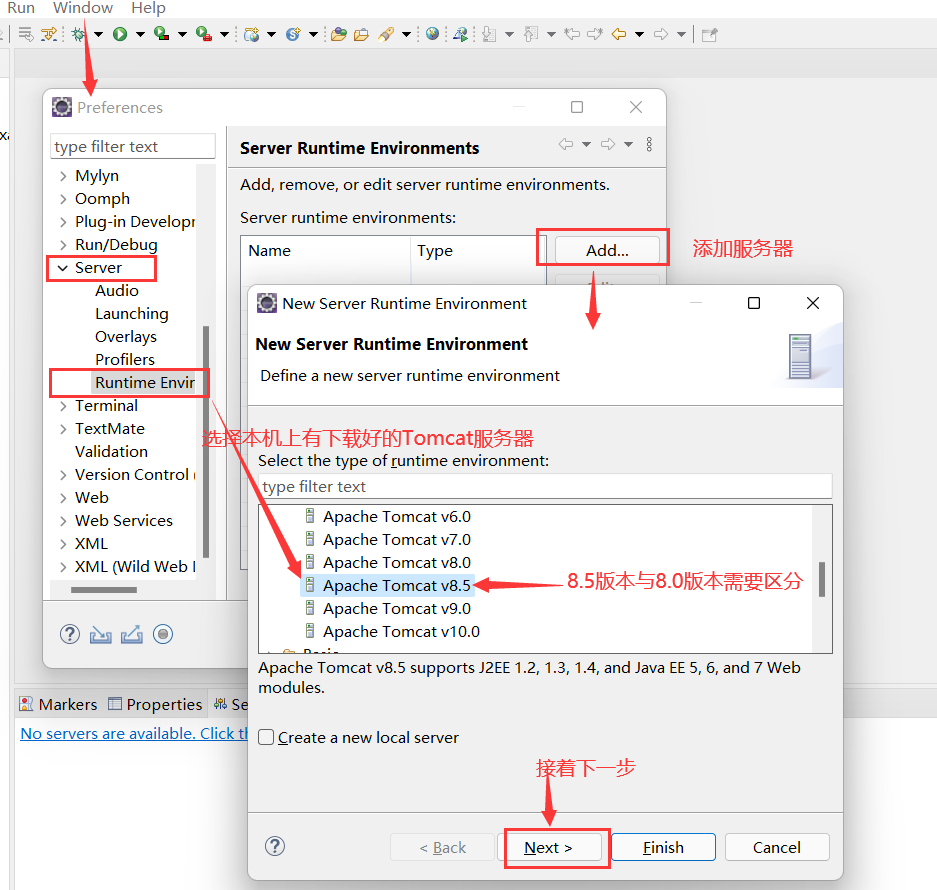Click Preferences tree horizontal scrollbar
The width and height of the screenshot is (937, 890).
[103, 590]
